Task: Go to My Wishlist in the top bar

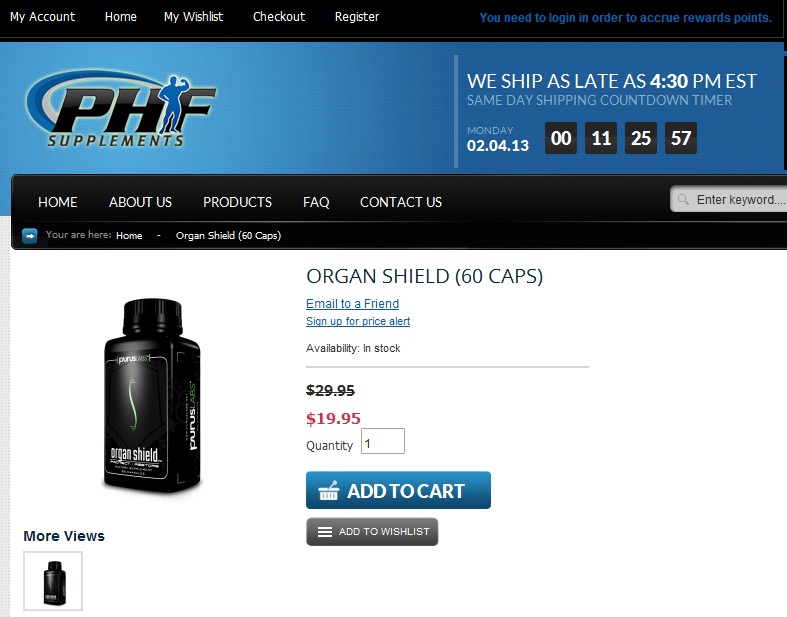Action: tap(193, 17)
